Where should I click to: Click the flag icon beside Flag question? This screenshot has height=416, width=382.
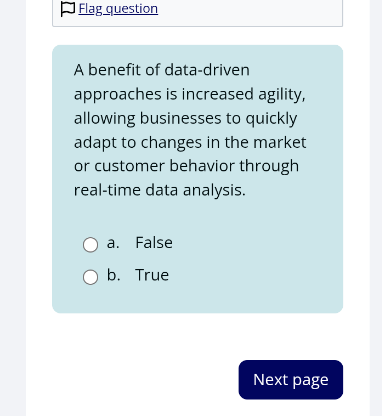click(68, 9)
